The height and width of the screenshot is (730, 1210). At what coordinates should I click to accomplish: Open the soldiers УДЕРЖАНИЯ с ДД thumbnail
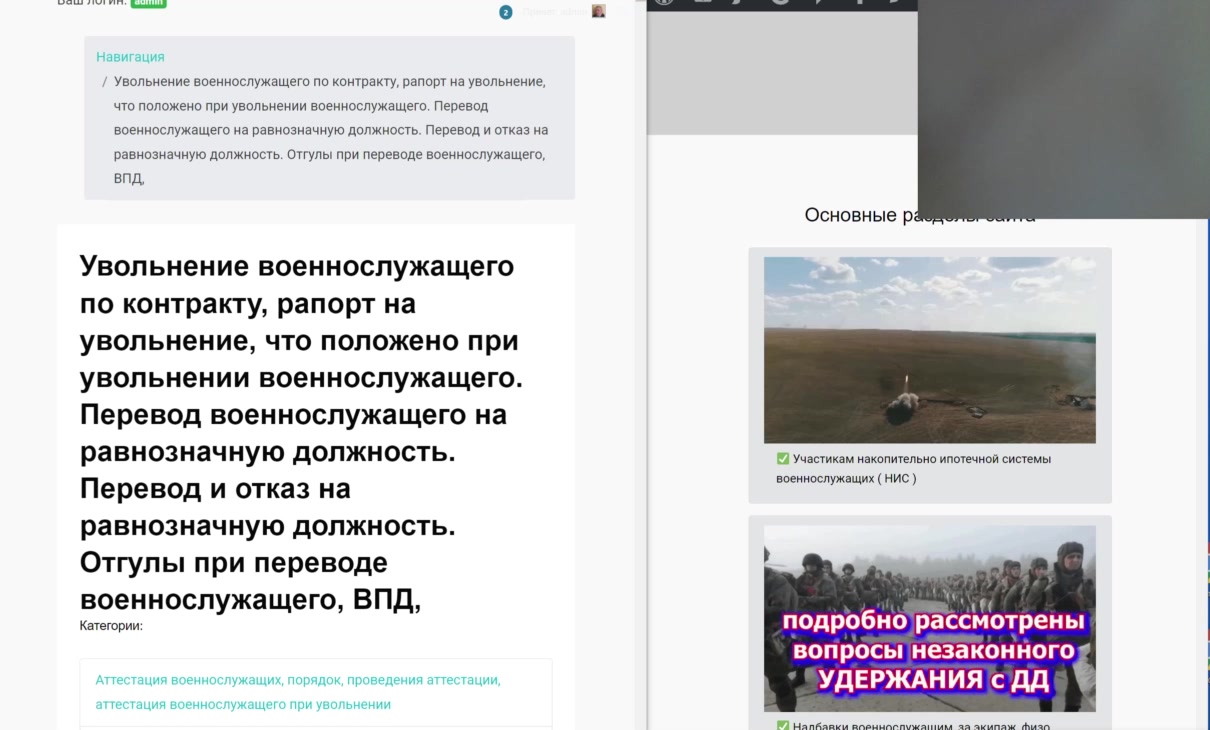929,619
